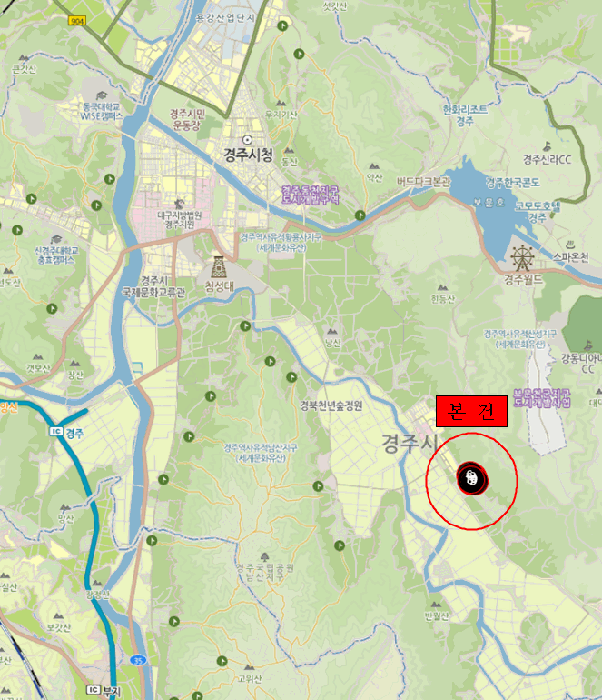This screenshot has height=700, width=602.
Task: Click the 경주월드 ferris wheel icon
Action: pyautogui.click(x=522, y=258)
